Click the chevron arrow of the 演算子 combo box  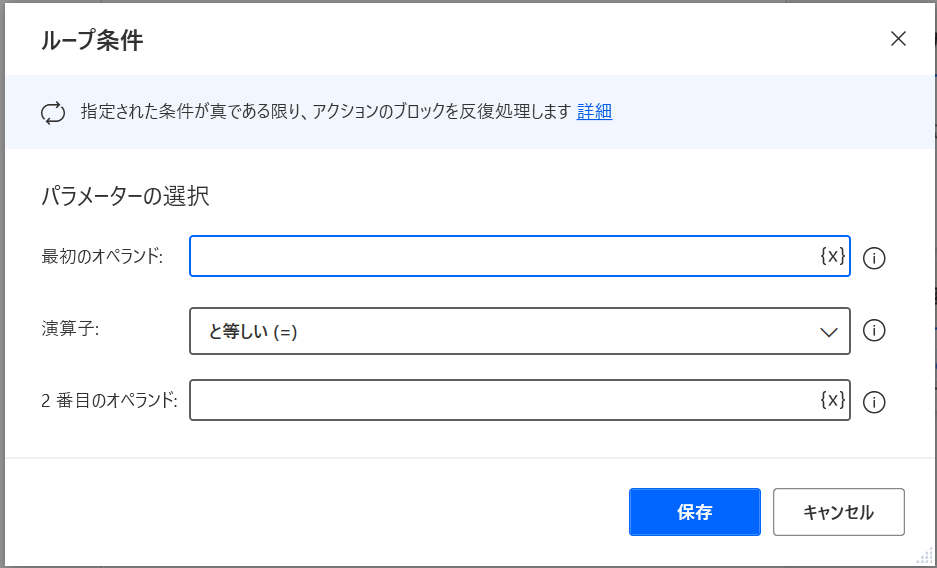[x=828, y=332]
